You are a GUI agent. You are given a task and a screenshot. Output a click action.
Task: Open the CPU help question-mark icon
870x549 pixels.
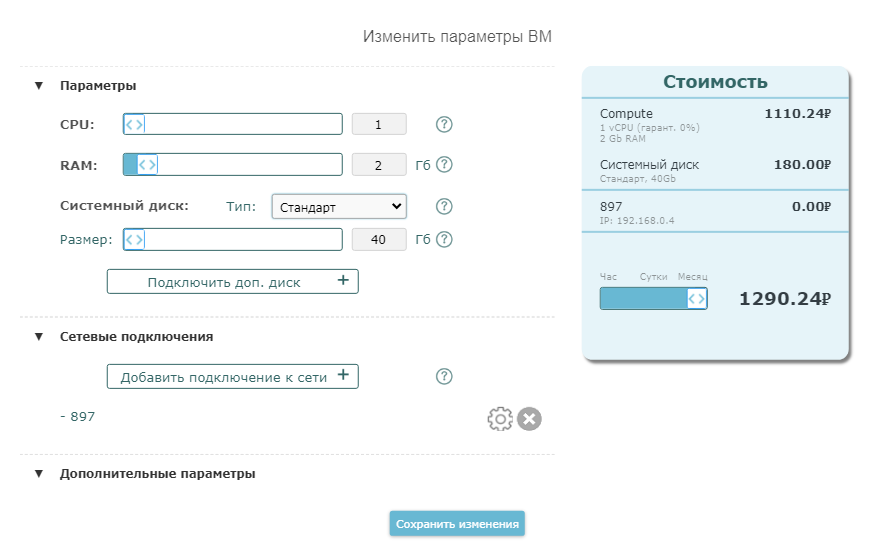pyautogui.click(x=444, y=124)
